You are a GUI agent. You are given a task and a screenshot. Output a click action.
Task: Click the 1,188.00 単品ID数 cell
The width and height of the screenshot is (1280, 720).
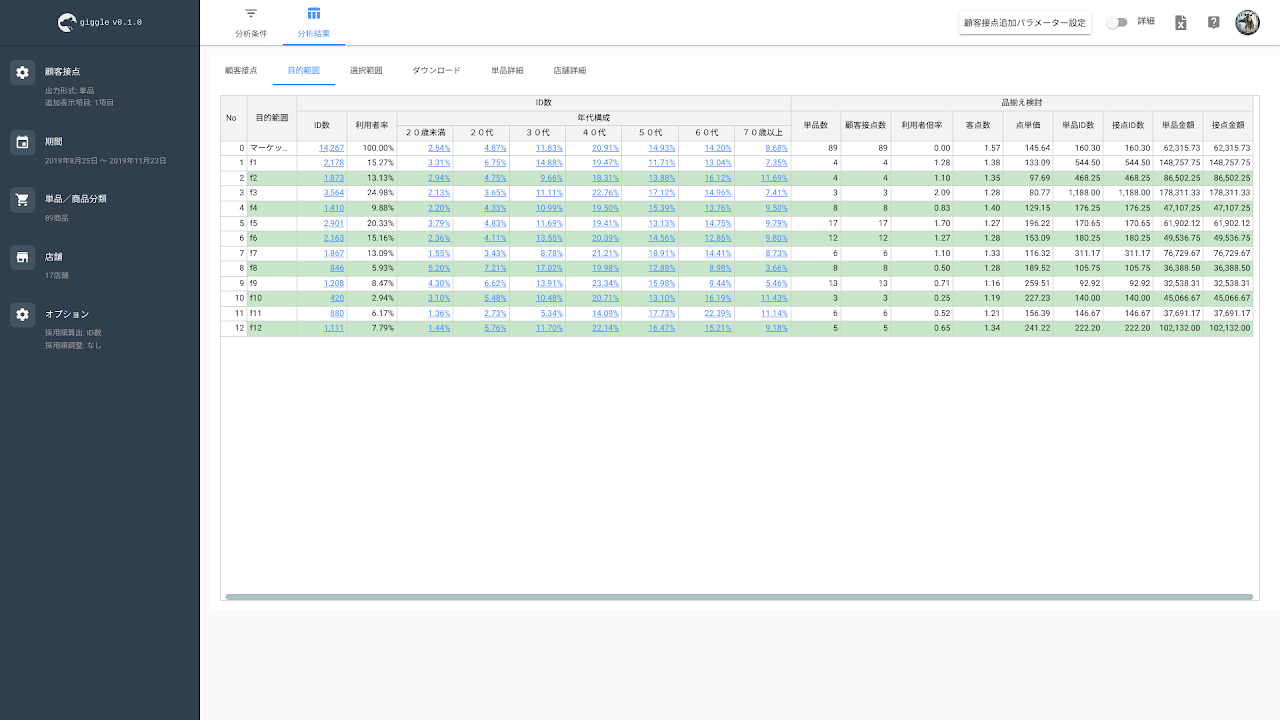coord(1078,193)
